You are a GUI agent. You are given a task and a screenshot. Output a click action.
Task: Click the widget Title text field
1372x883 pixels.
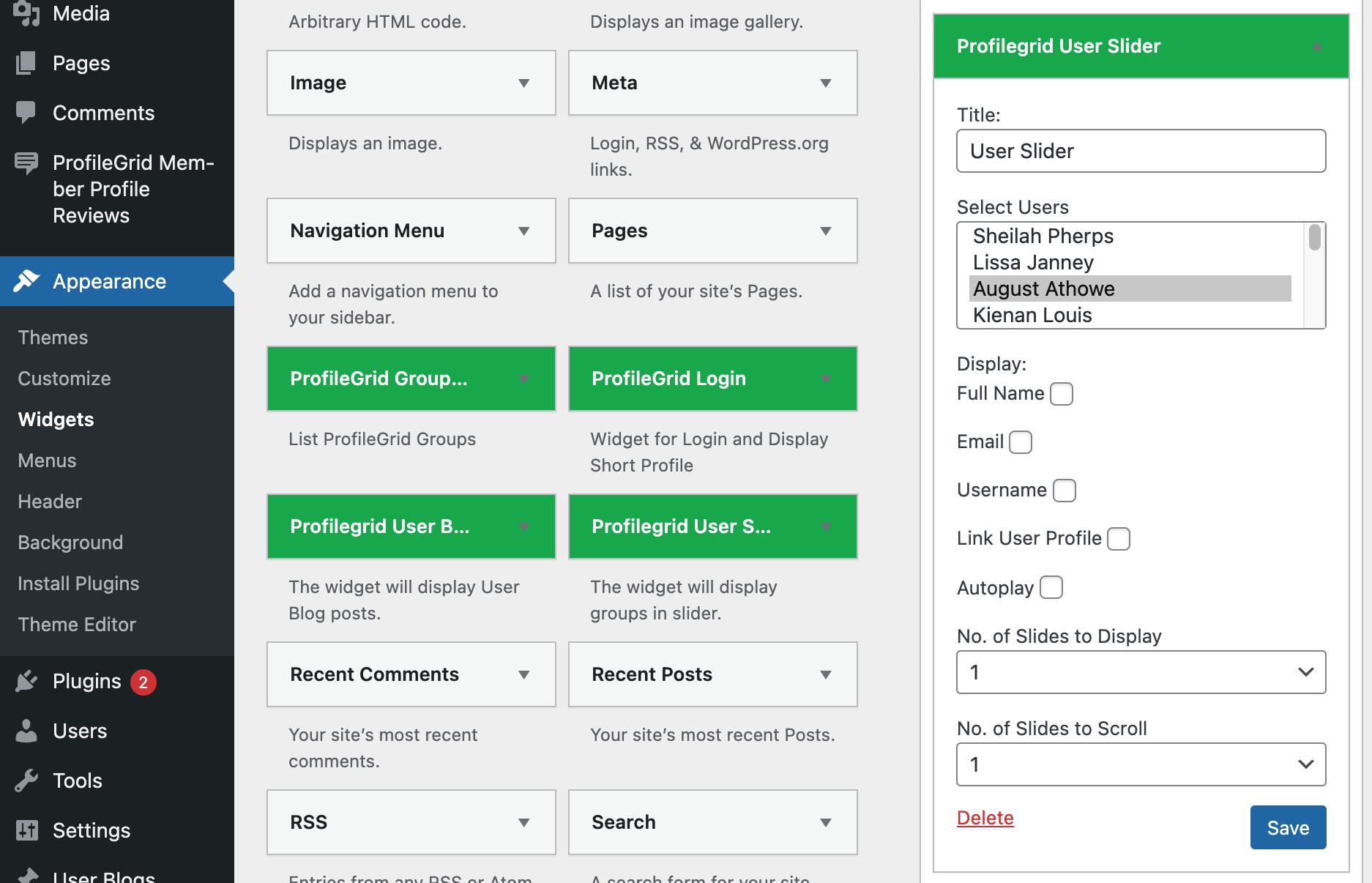click(1141, 151)
